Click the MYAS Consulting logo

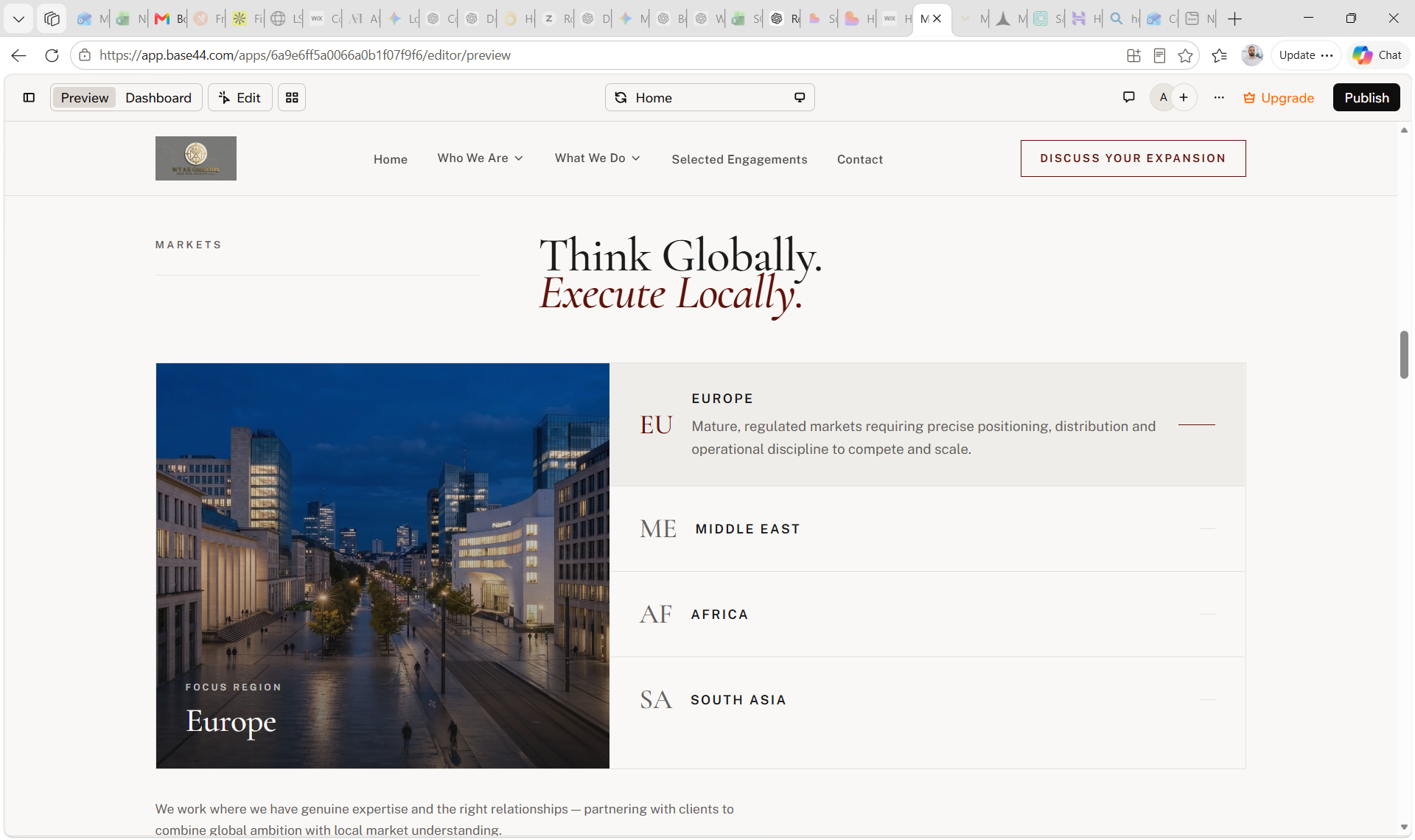(x=195, y=158)
